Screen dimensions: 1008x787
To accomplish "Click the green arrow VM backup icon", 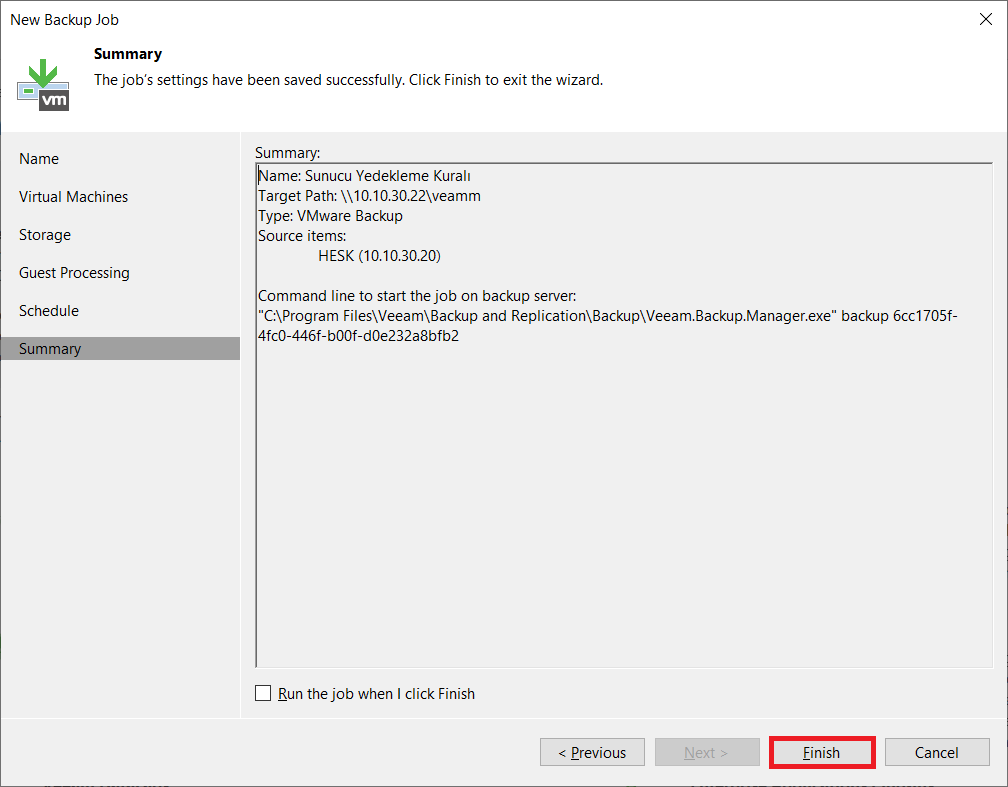I will point(43,84).
